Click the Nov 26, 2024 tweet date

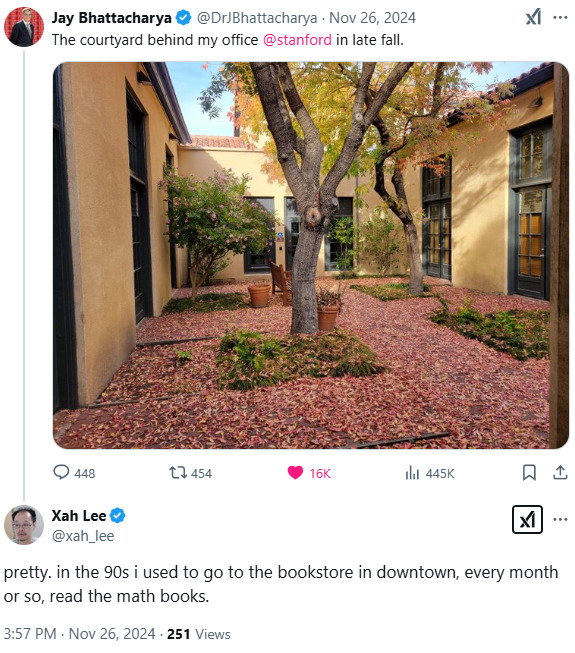[372, 18]
